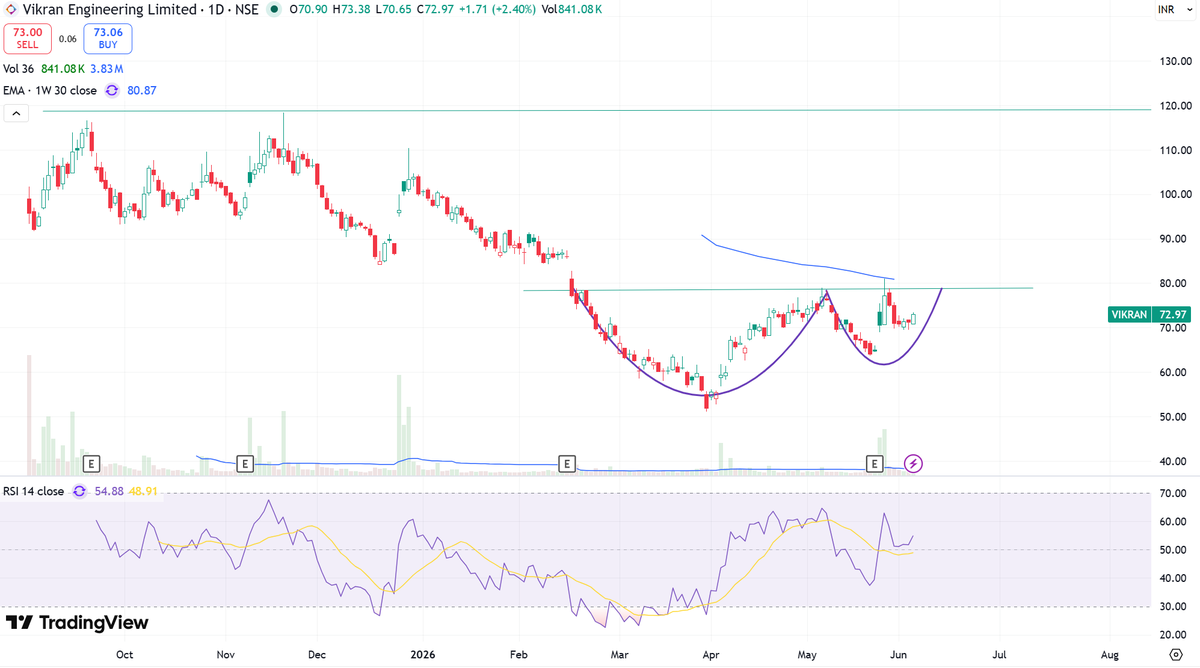Select the small purple handle curve drawing

[883, 363]
